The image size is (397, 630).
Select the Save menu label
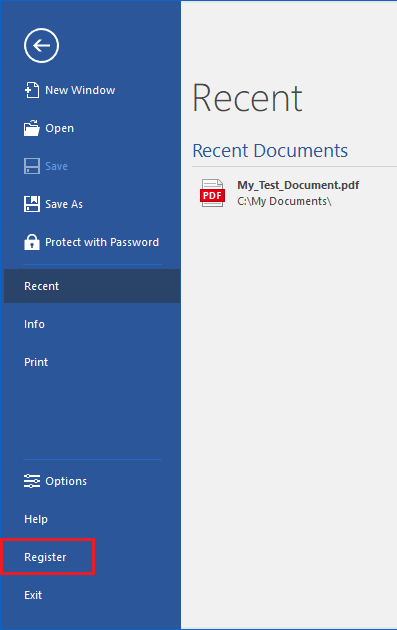click(56, 166)
